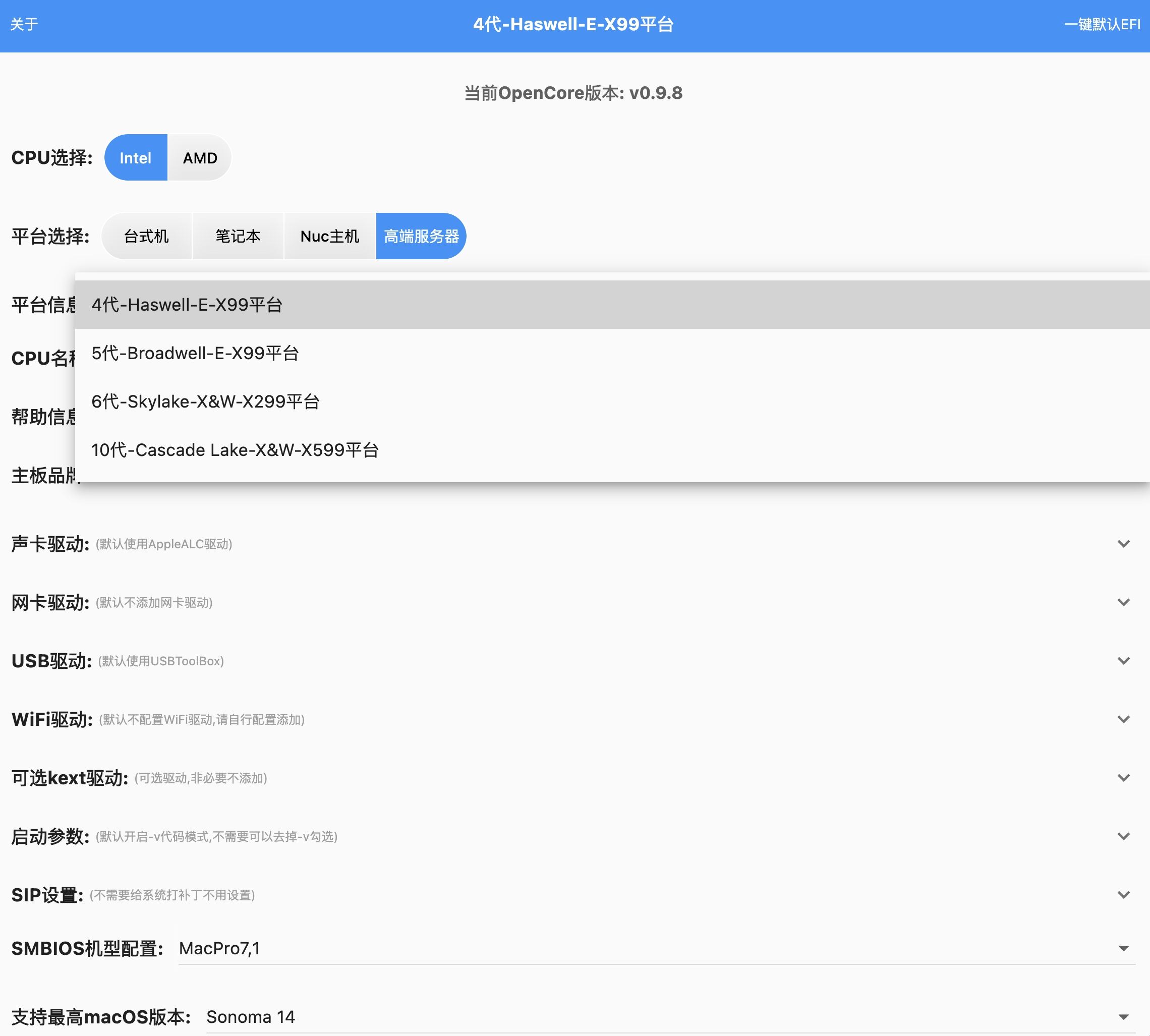Pick 10代-Cascade Lake-X&W-X599平台 from the list
This screenshot has height=1036, width=1150.
click(235, 450)
